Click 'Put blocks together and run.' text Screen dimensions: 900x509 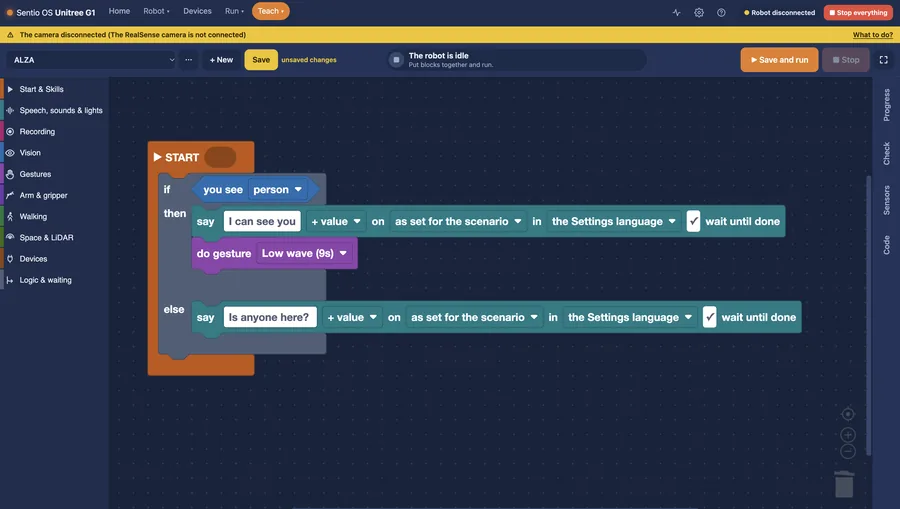pos(451,65)
